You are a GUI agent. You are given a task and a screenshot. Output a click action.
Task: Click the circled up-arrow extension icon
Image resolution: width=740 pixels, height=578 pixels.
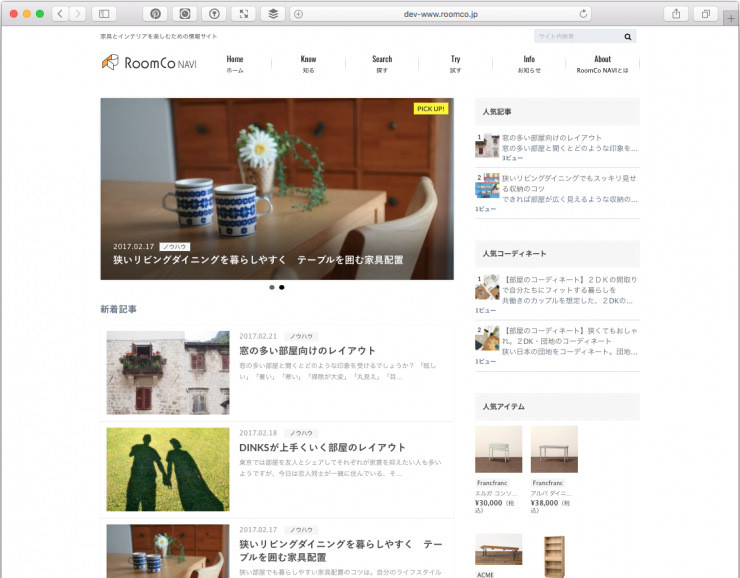(x=214, y=14)
